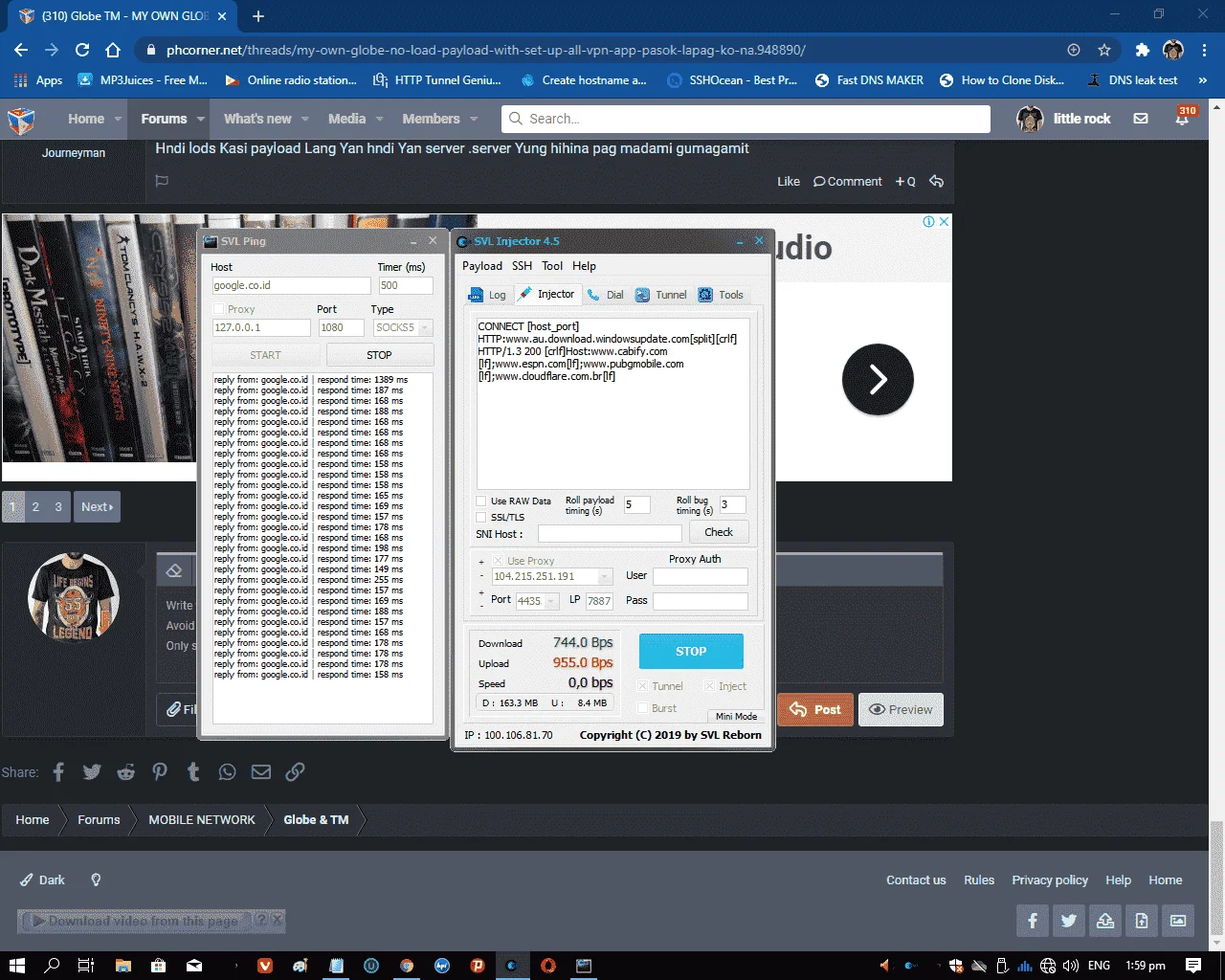
Task: Click the forum Search box
Action: (746, 119)
